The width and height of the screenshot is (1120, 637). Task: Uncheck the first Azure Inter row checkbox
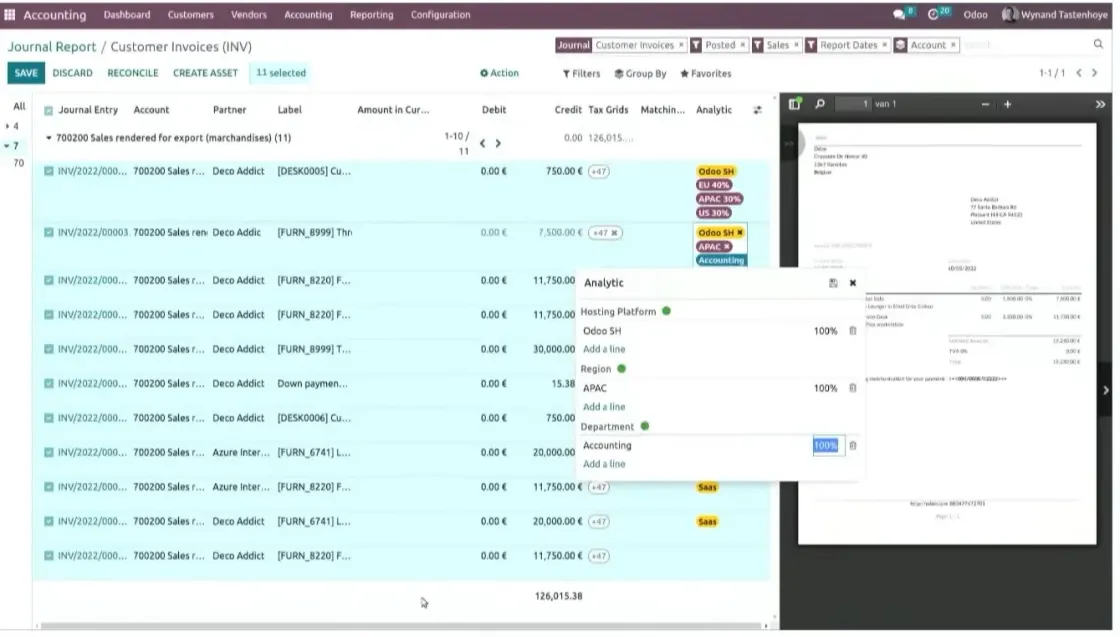pyautogui.click(x=49, y=453)
